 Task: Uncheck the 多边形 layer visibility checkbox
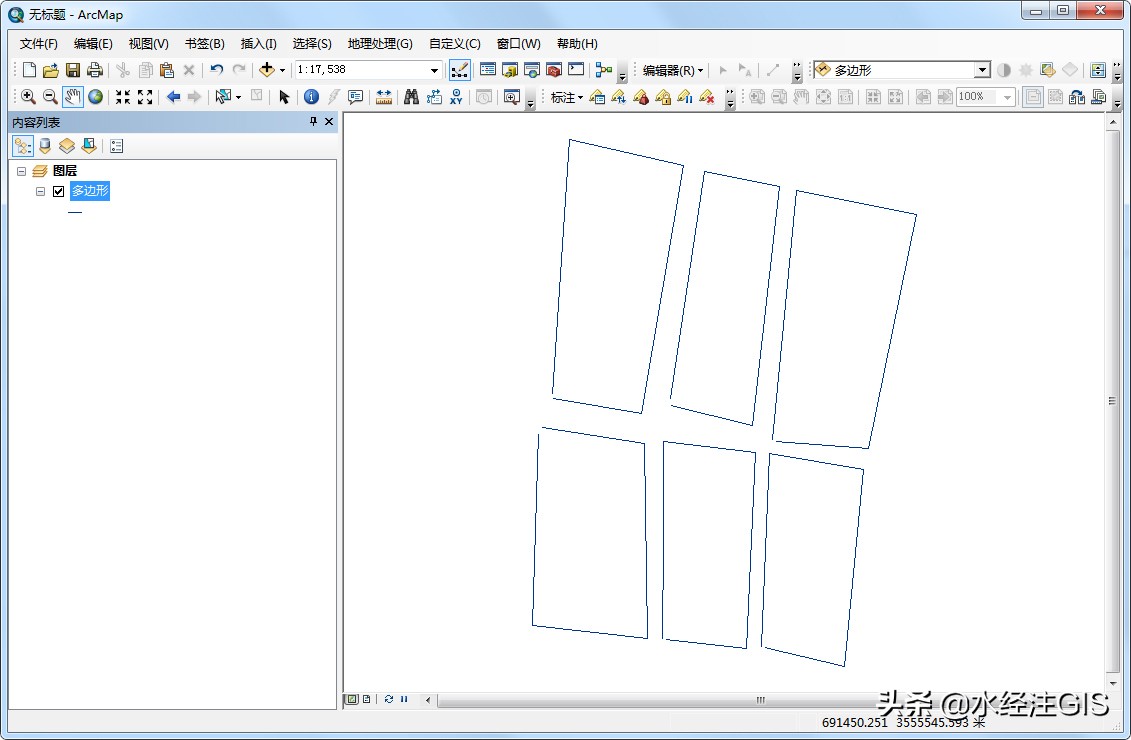[58, 191]
